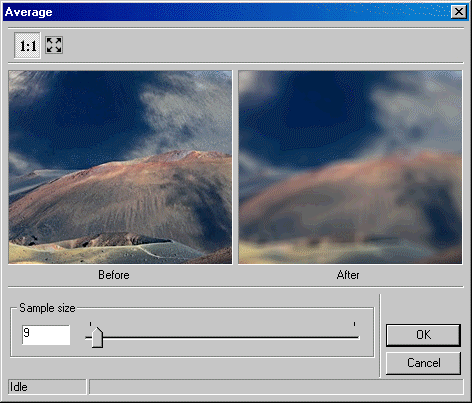The image size is (472, 403).
Task: Click the Sample size input field
Action: (46, 335)
